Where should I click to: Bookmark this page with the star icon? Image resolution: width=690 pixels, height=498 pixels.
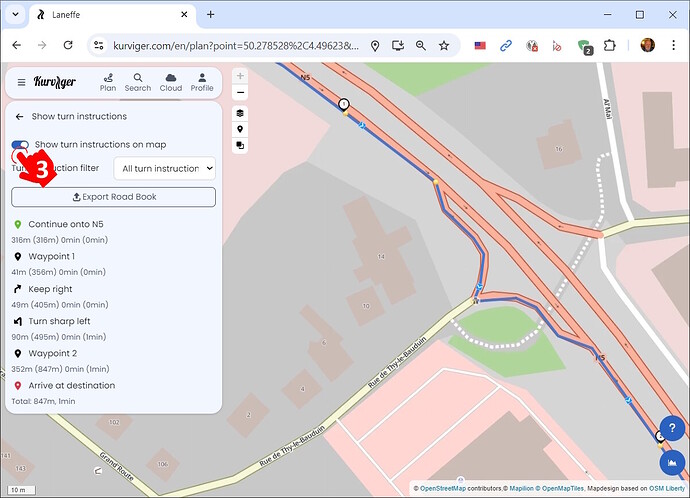444,45
